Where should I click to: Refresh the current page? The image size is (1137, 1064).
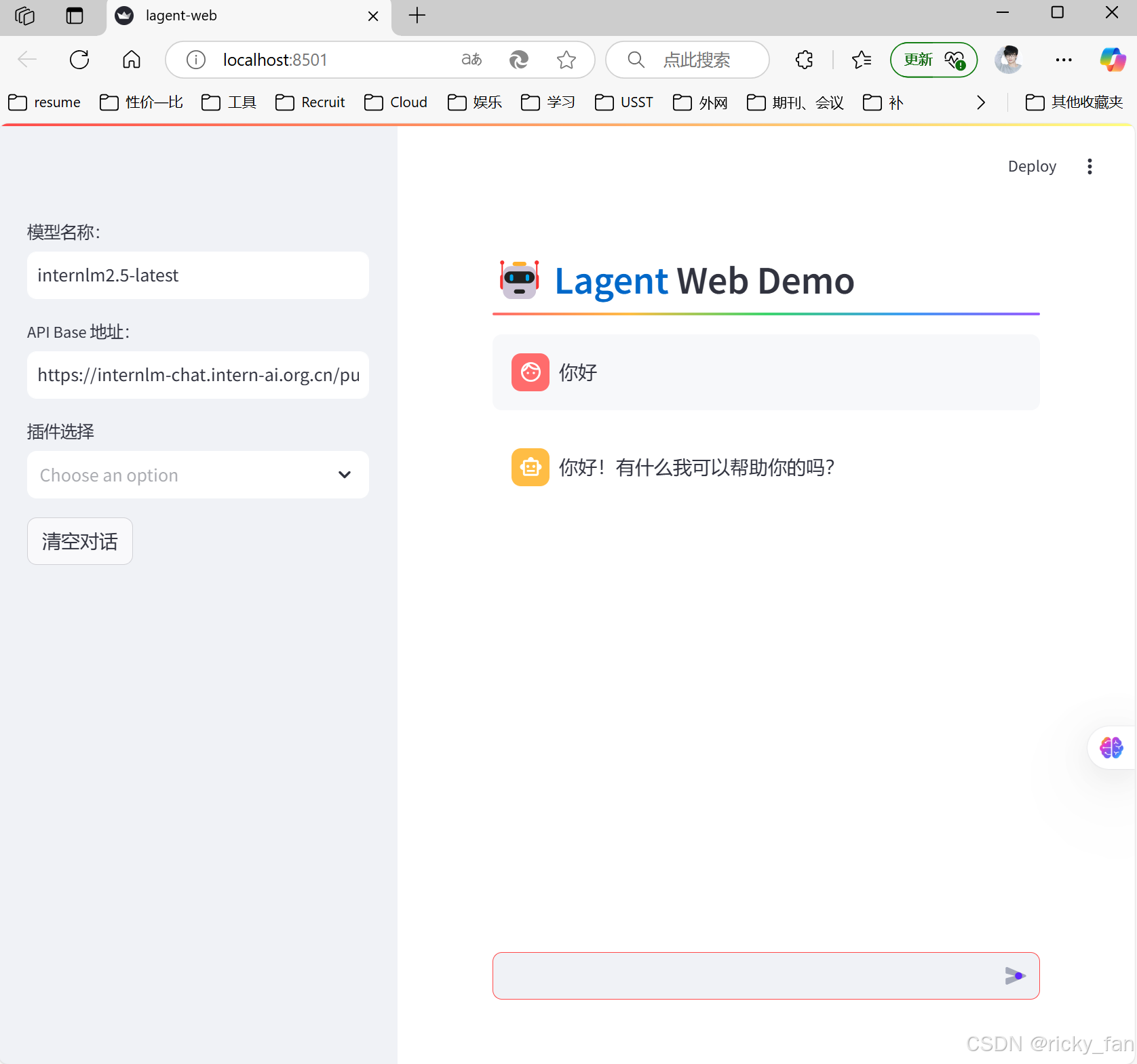(x=79, y=60)
